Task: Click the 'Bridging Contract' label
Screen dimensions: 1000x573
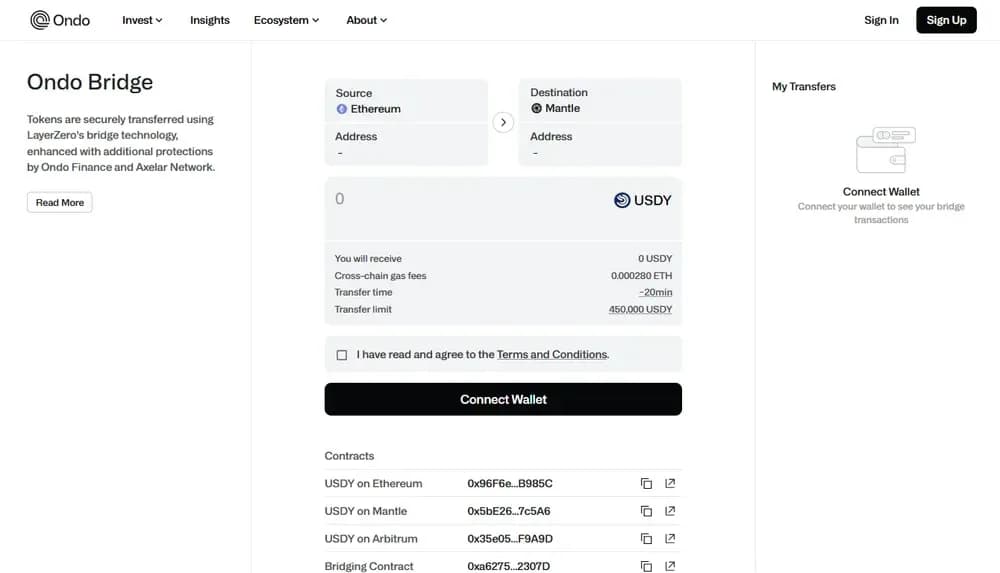Action: tap(369, 566)
